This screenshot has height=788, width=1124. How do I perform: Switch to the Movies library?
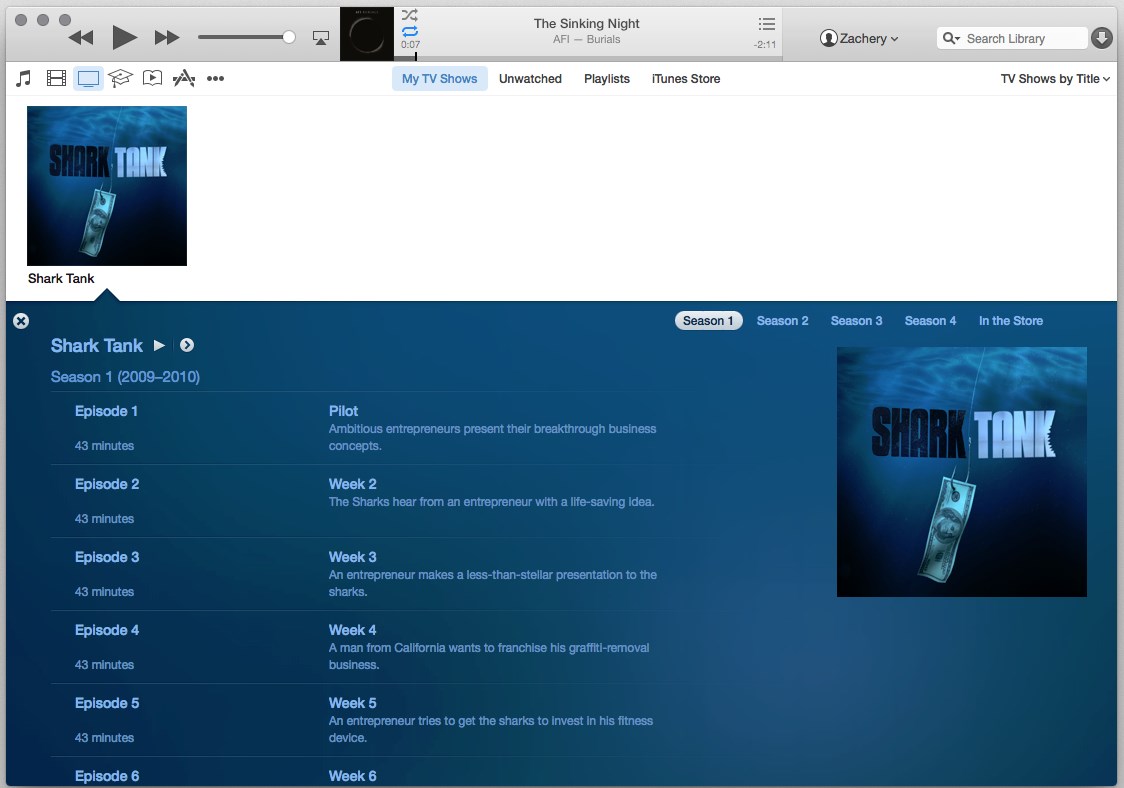(56, 78)
